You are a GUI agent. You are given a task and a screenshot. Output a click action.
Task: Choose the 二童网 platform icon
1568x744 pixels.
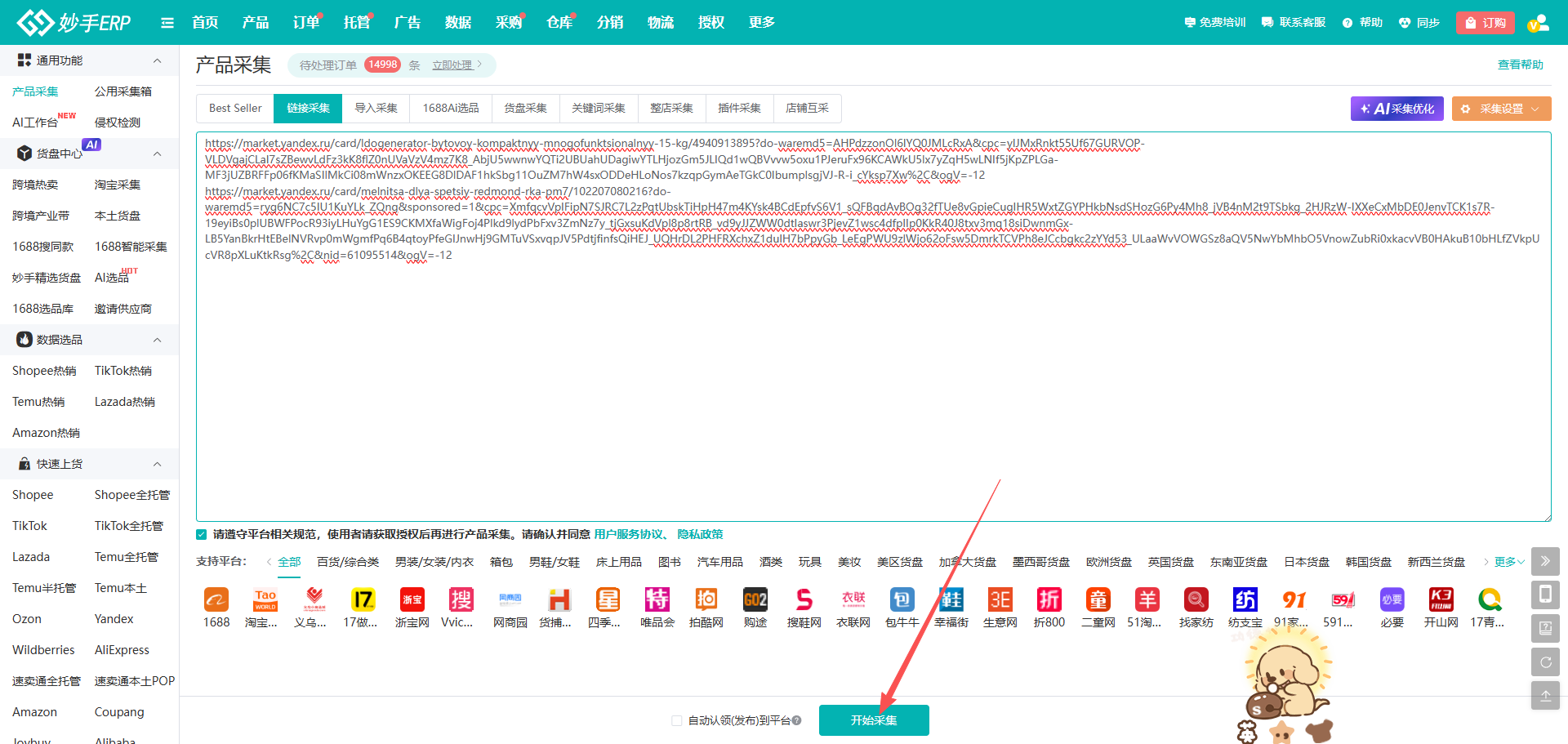(x=1098, y=600)
